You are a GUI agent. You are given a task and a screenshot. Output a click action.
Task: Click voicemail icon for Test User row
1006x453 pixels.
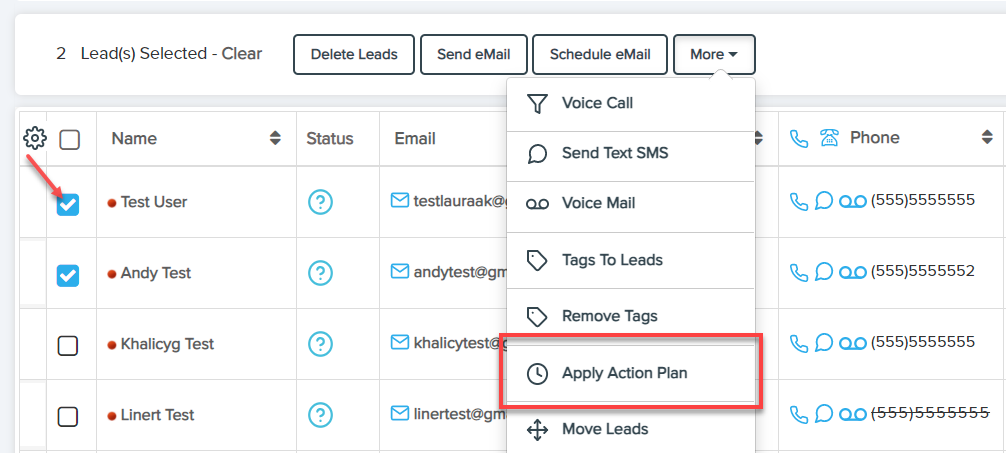coord(853,201)
